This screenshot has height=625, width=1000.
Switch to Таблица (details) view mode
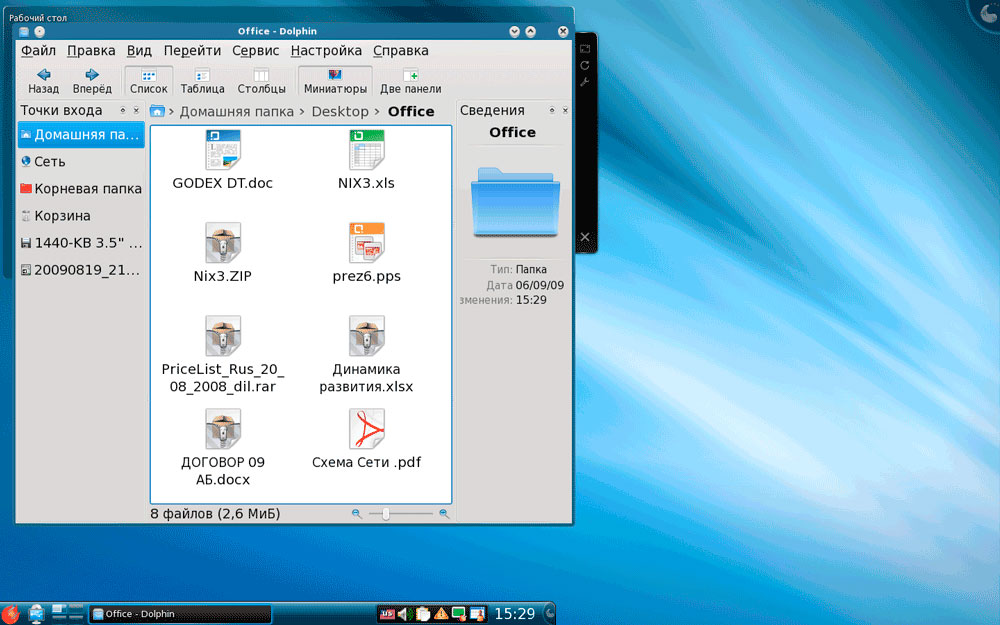202,81
